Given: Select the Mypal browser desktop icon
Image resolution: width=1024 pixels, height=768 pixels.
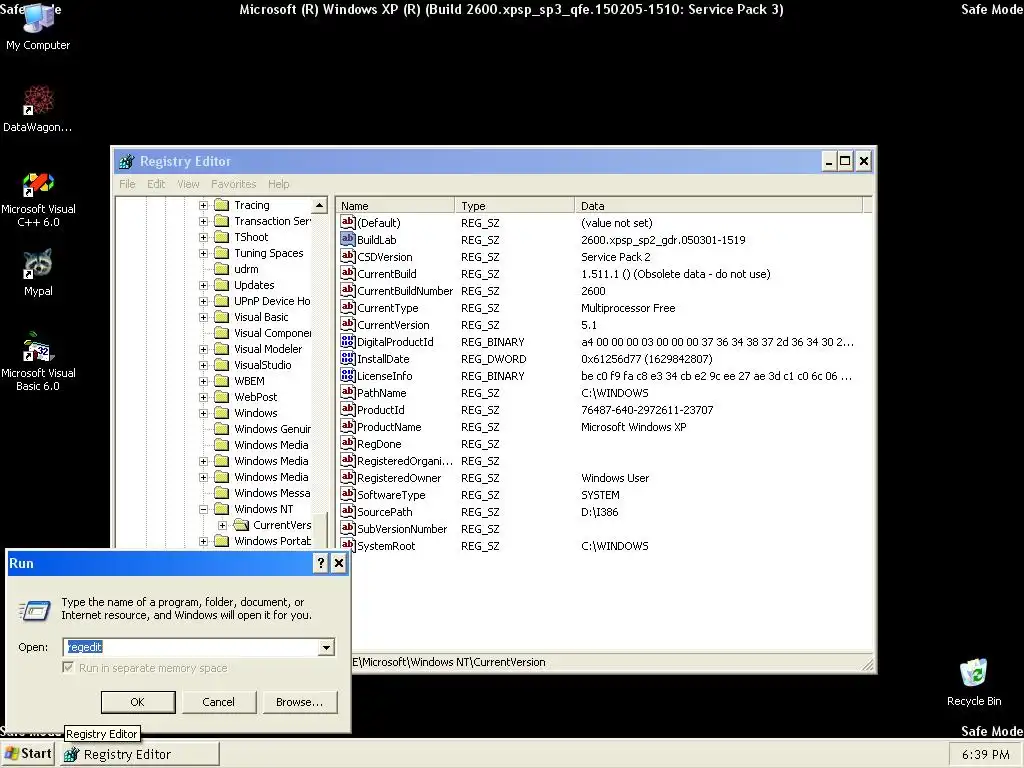Looking at the screenshot, I should coord(38,273).
